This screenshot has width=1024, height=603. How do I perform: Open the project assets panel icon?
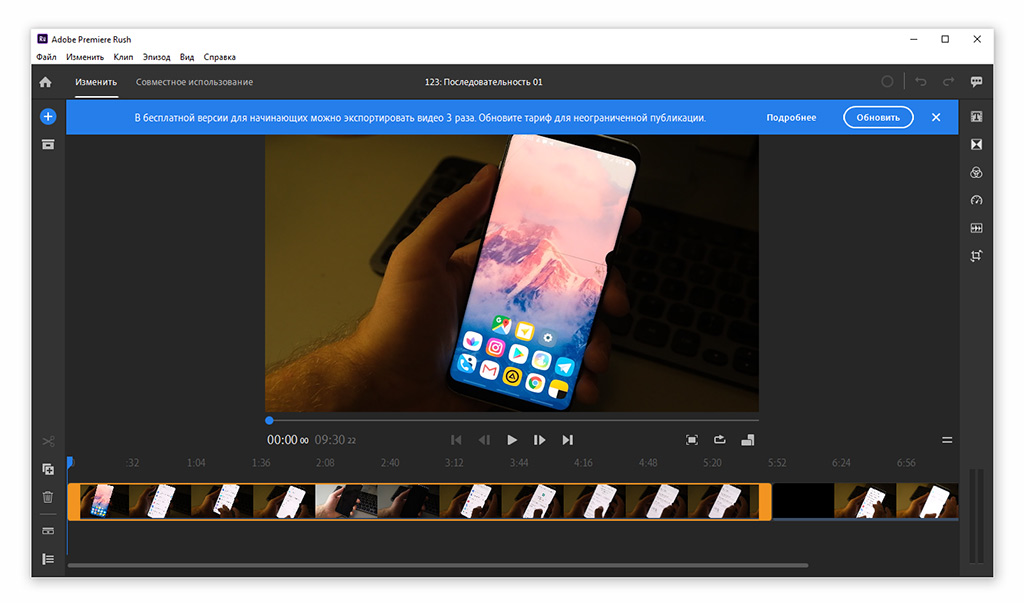click(x=48, y=144)
